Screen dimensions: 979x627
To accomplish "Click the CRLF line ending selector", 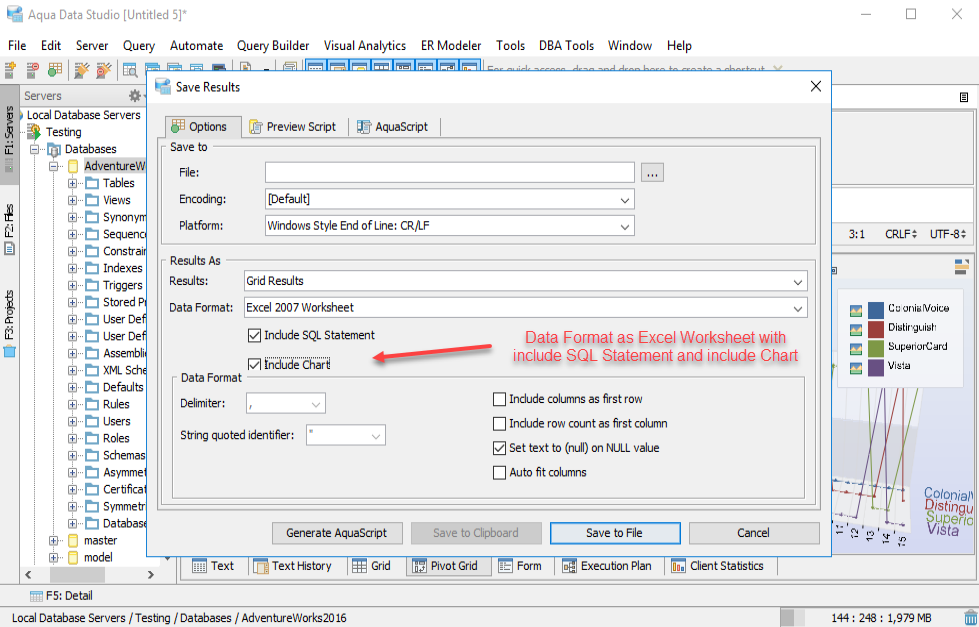I will [x=901, y=234].
